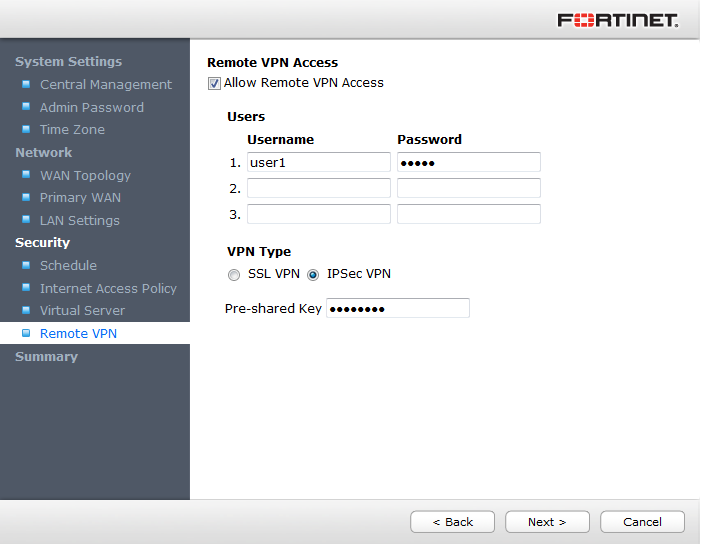Viewport: 701px width, 544px height.
Task: Click the bullet icon beside Virtual Server
Action: coord(26,310)
